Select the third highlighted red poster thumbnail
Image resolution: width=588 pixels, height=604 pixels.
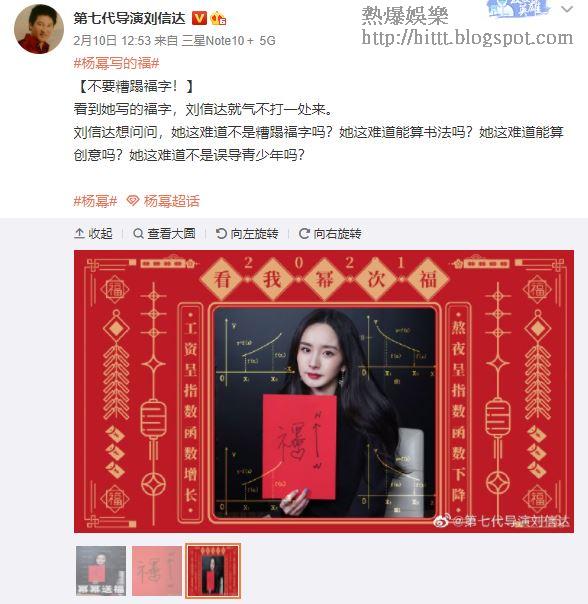tap(213, 571)
